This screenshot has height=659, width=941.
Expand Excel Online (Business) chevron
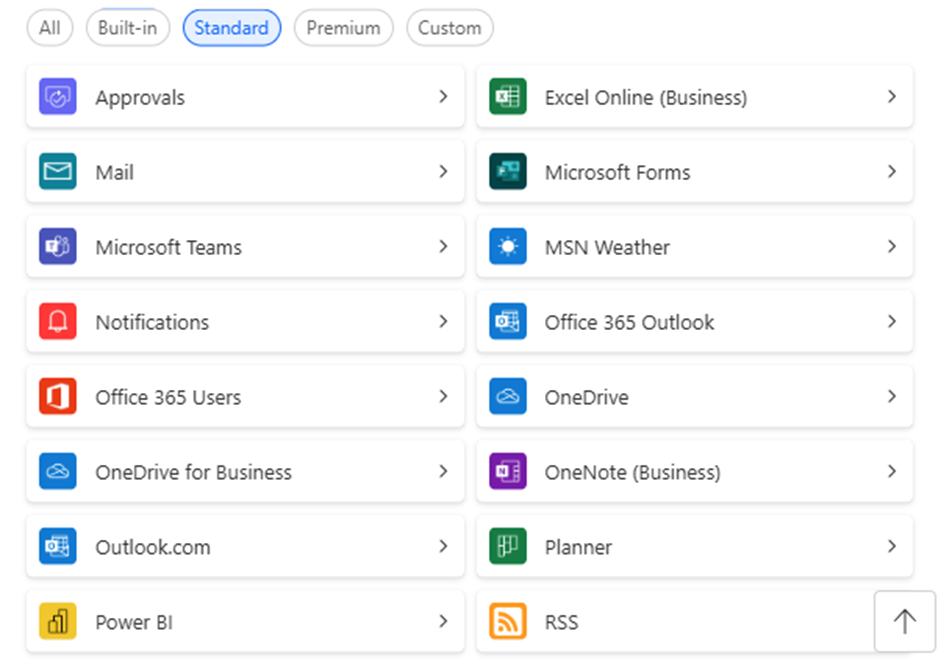coord(892,97)
